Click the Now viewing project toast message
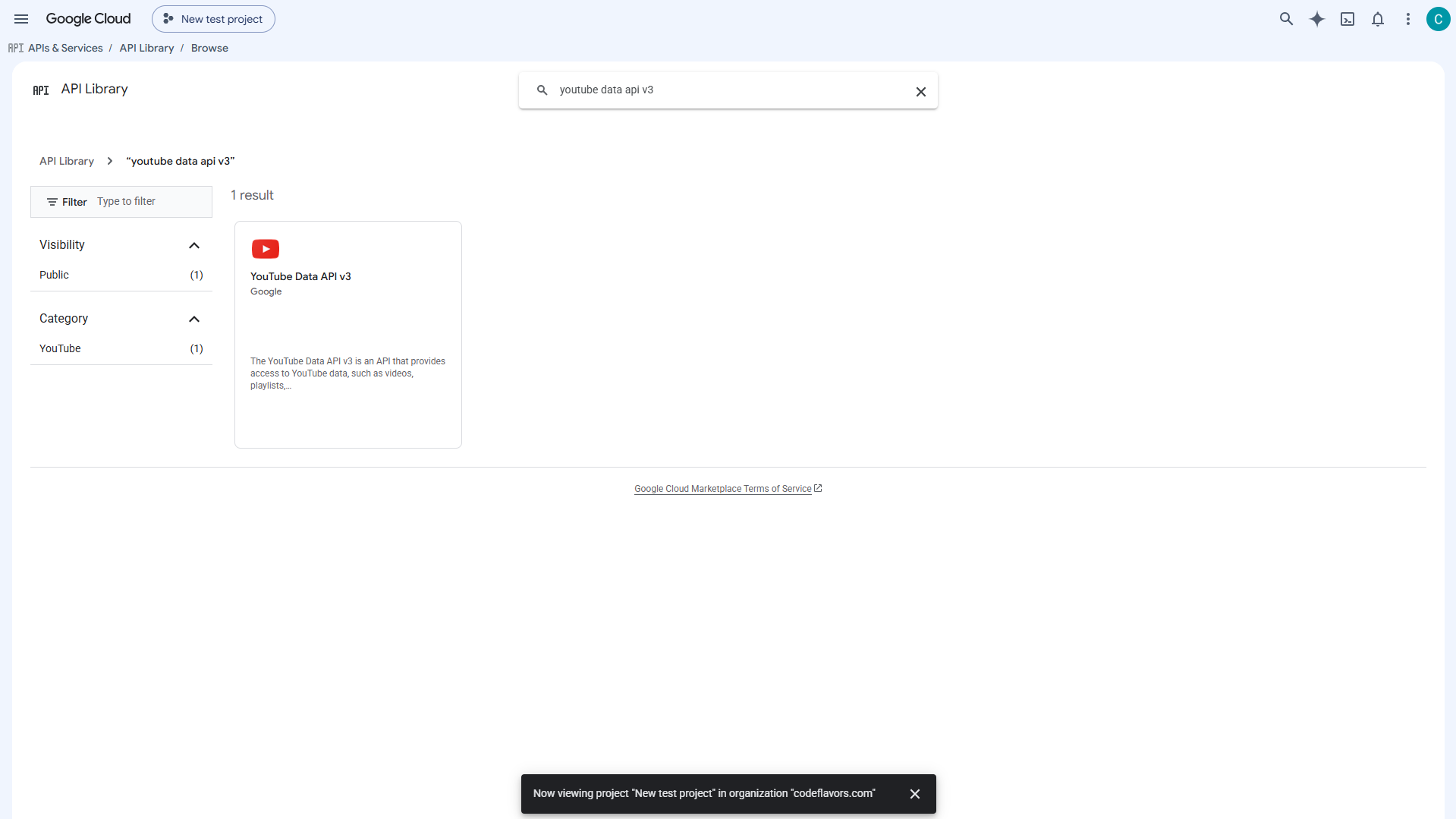 [704, 794]
